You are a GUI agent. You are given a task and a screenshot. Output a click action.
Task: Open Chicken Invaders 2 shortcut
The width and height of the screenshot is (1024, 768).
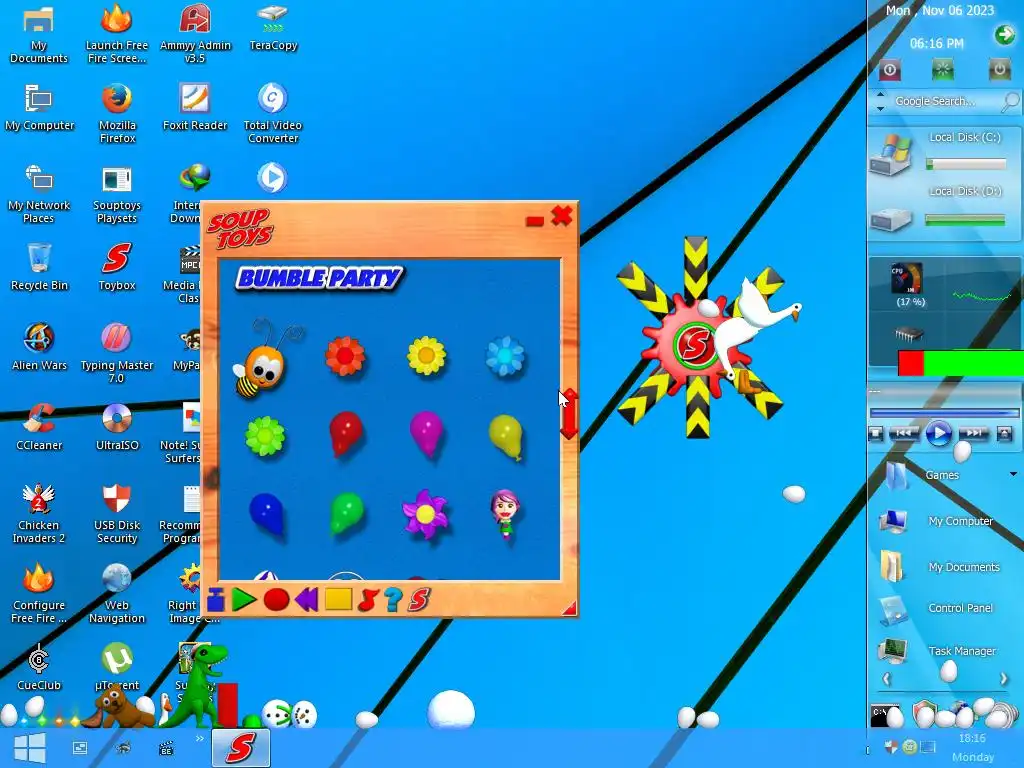pyautogui.click(x=39, y=513)
